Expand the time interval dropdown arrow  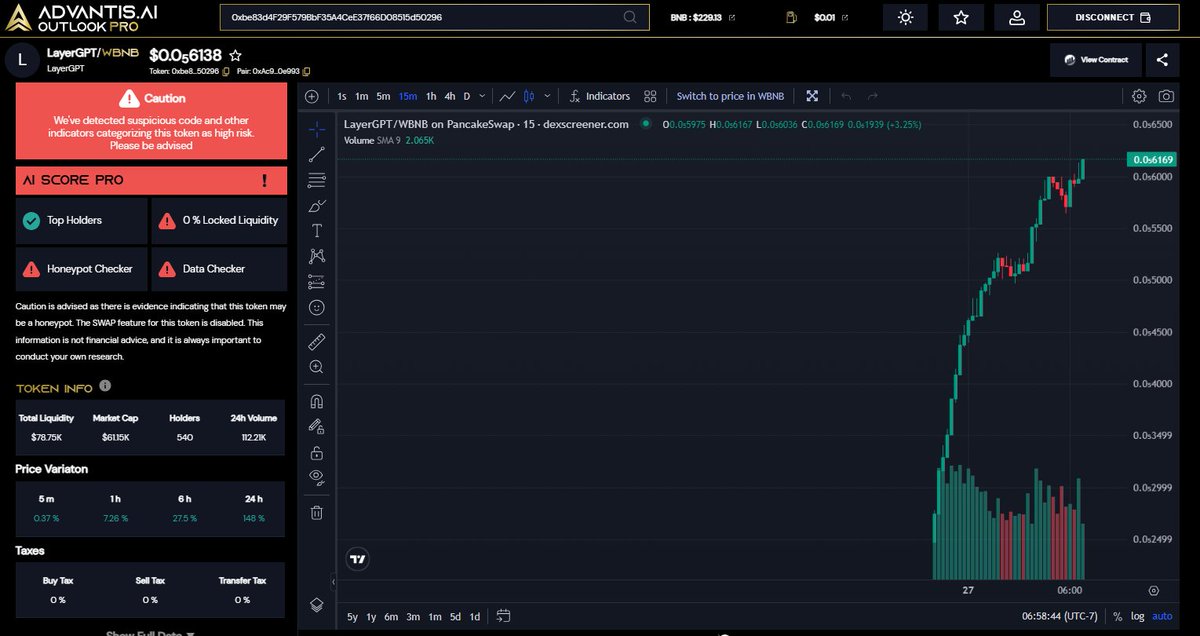pyautogui.click(x=483, y=96)
